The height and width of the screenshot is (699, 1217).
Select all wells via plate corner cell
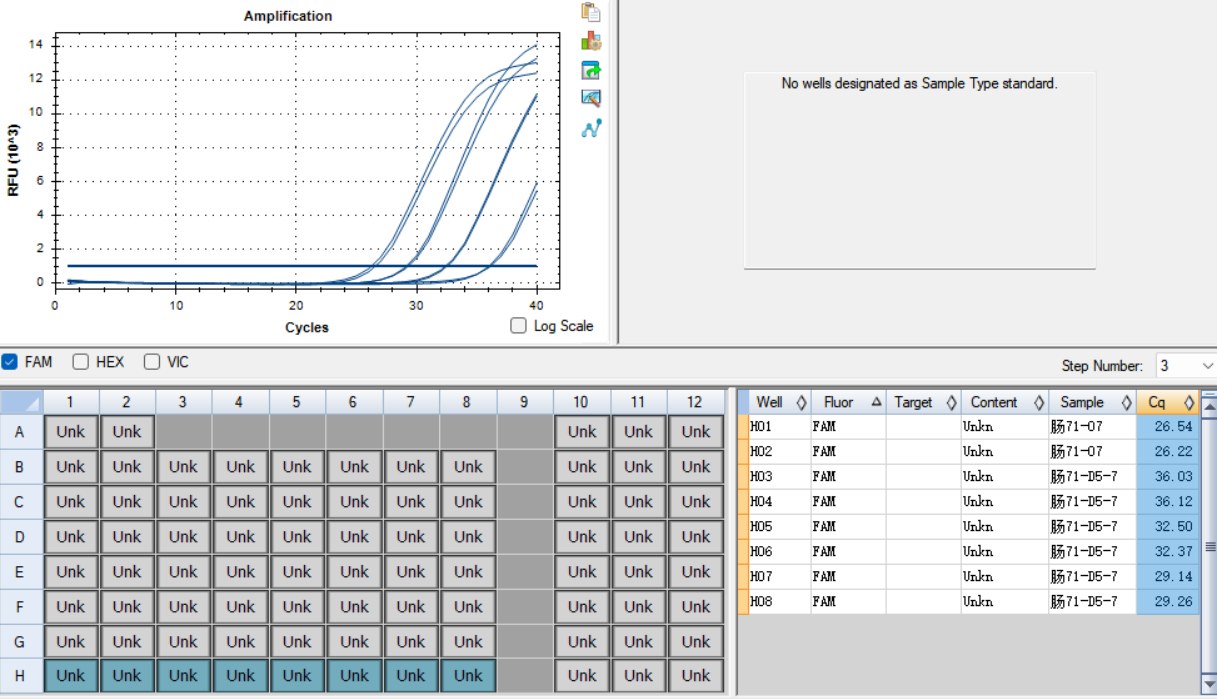[x=21, y=402]
